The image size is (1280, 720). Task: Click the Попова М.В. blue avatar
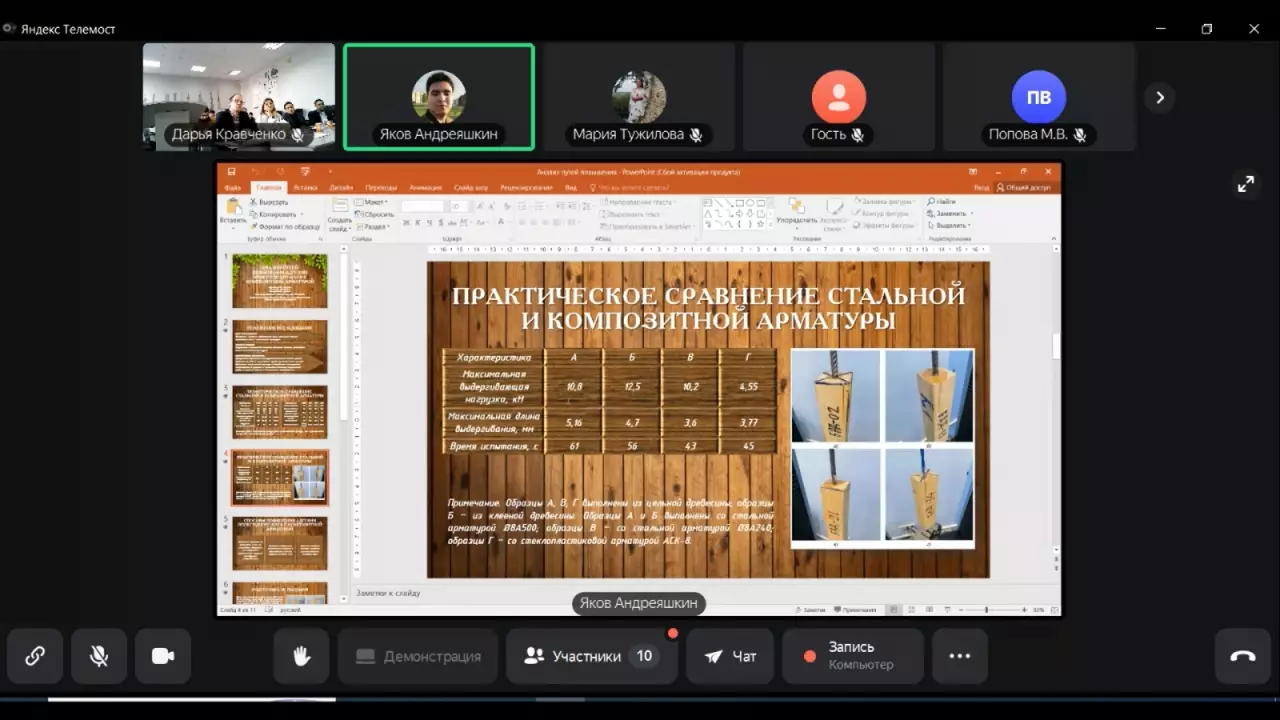pos(1039,96)
